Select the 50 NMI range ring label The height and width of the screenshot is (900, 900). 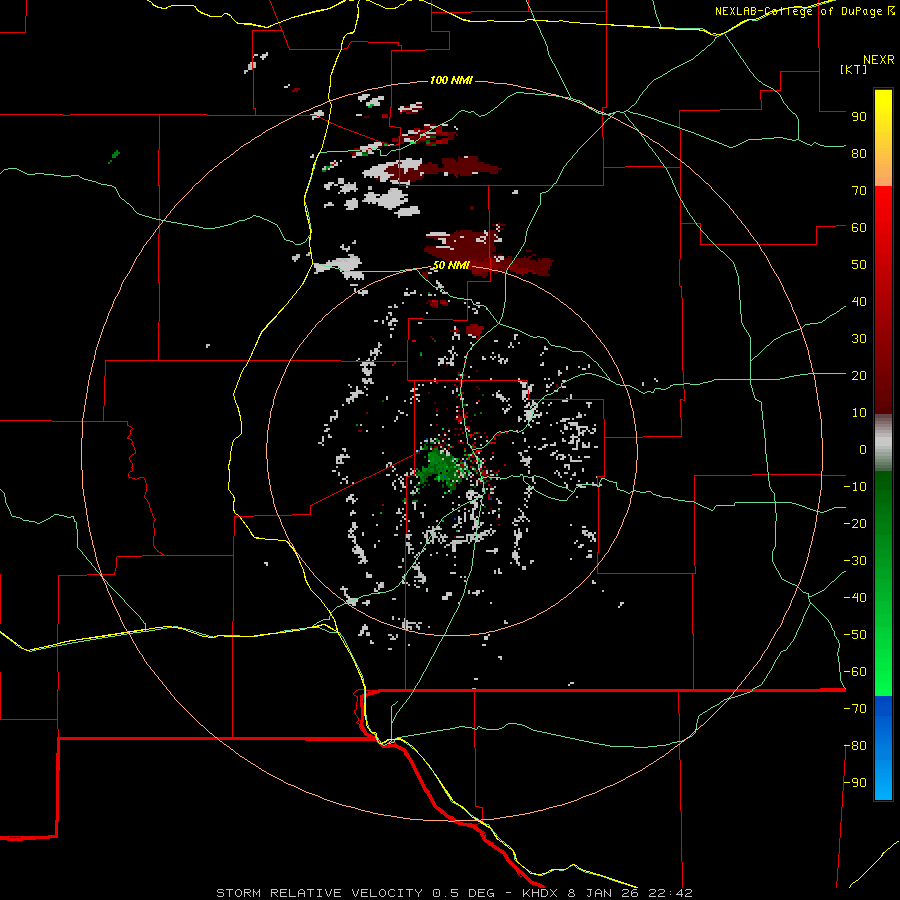pos(451,265)
